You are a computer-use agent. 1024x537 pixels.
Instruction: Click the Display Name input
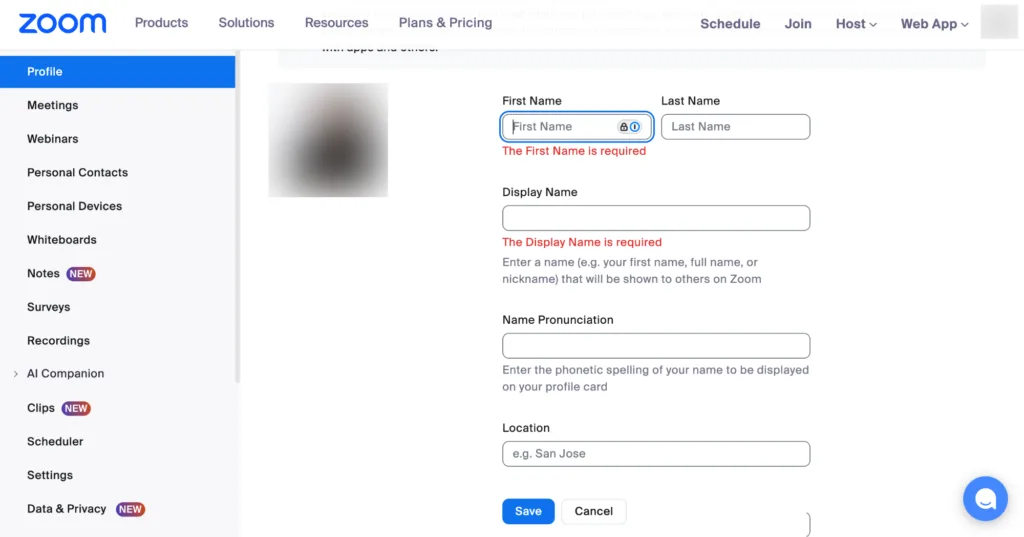point(656,218)
